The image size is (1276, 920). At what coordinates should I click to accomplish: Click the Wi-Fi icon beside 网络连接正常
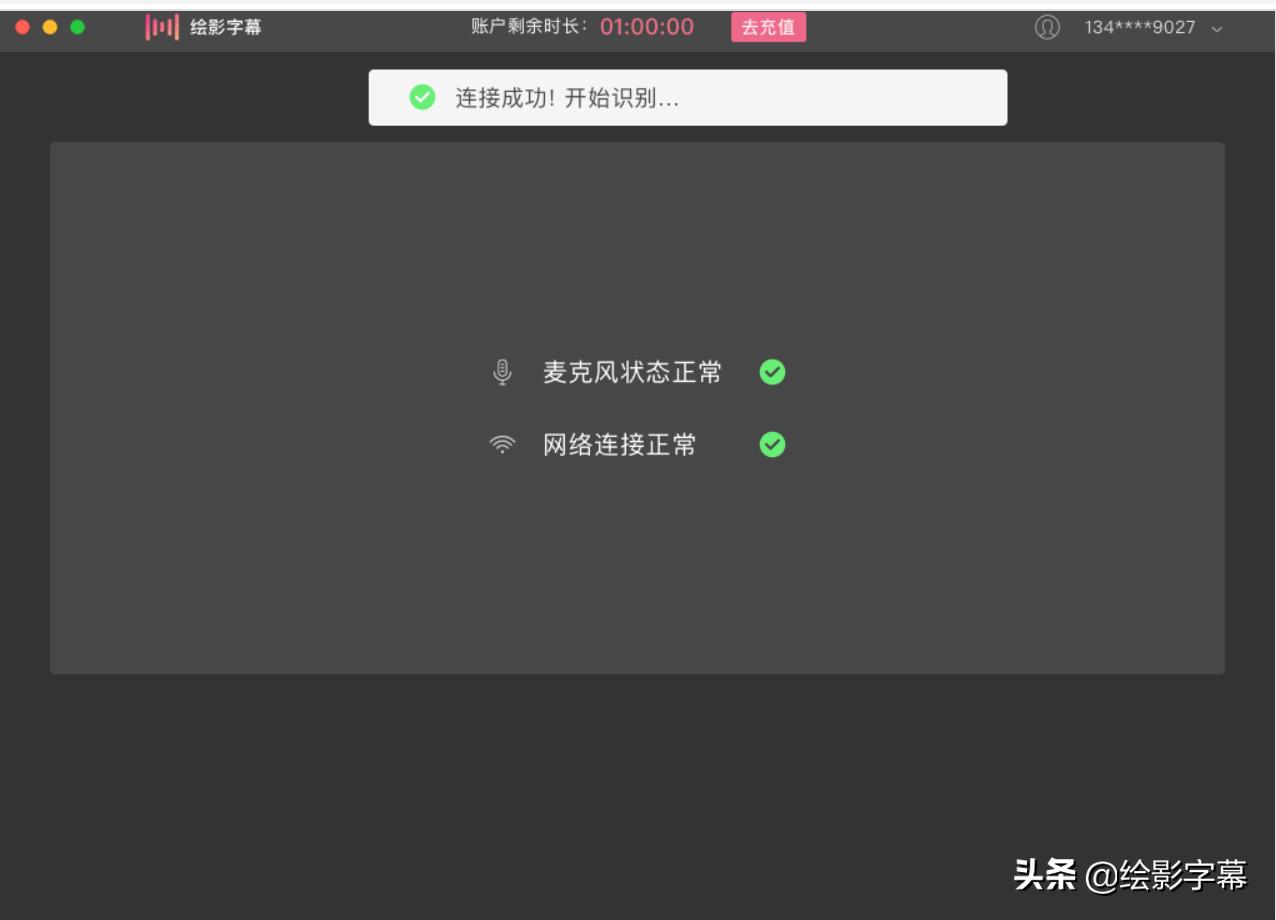point(502,443)
